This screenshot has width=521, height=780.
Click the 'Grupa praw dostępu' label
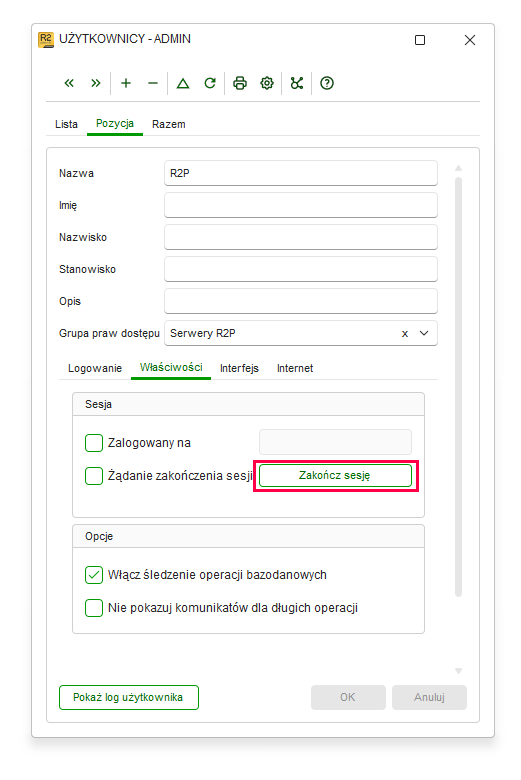(109, 333)
